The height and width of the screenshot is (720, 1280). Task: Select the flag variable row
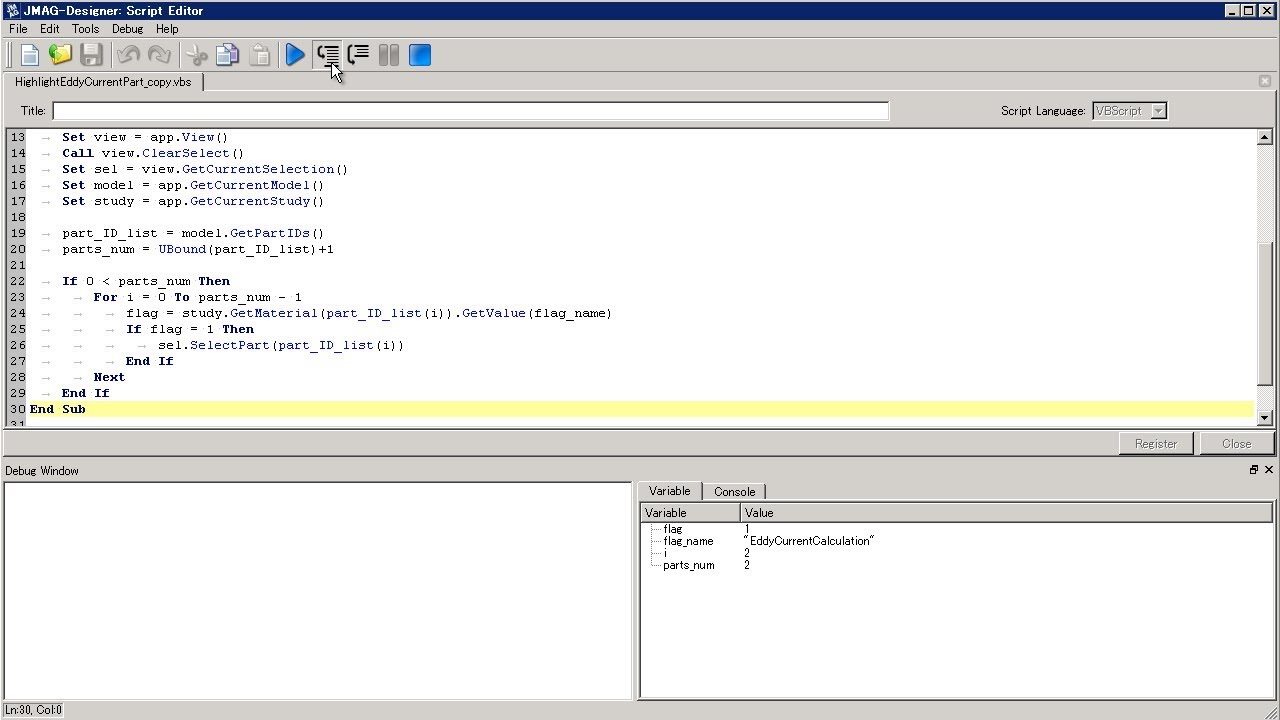(956, 529)
